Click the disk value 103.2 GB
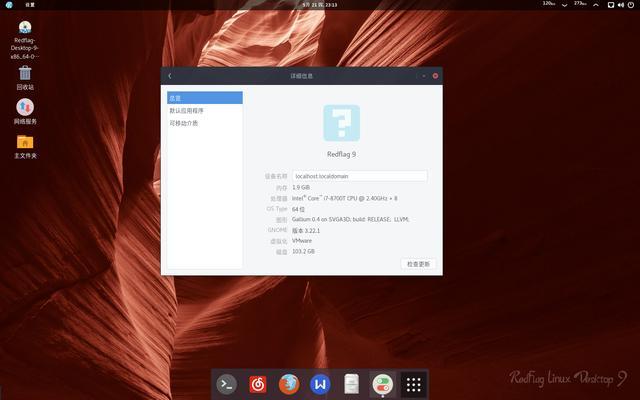Viewport: 640px width, 400px height. tap(303, 251)
